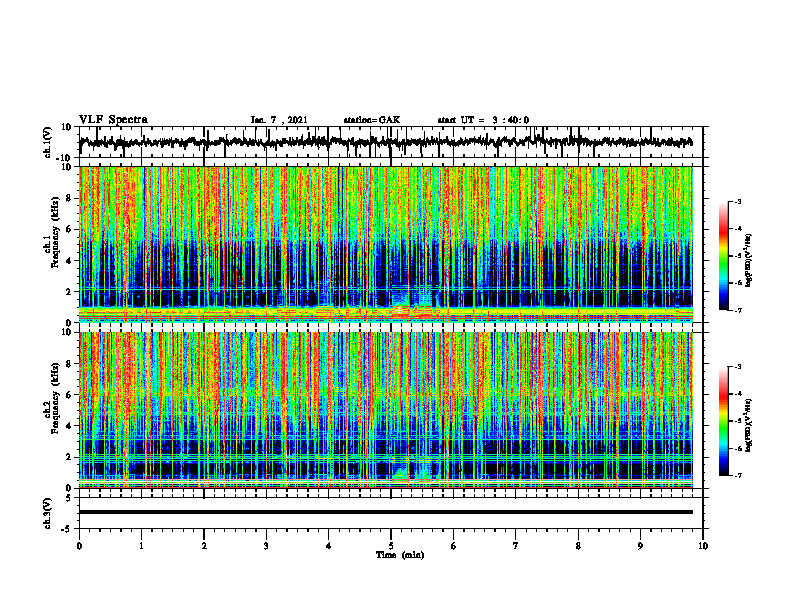
Task: Click the "8" kHz tick on ch.1 frequency axis
Action: click(x=70, y=198)
